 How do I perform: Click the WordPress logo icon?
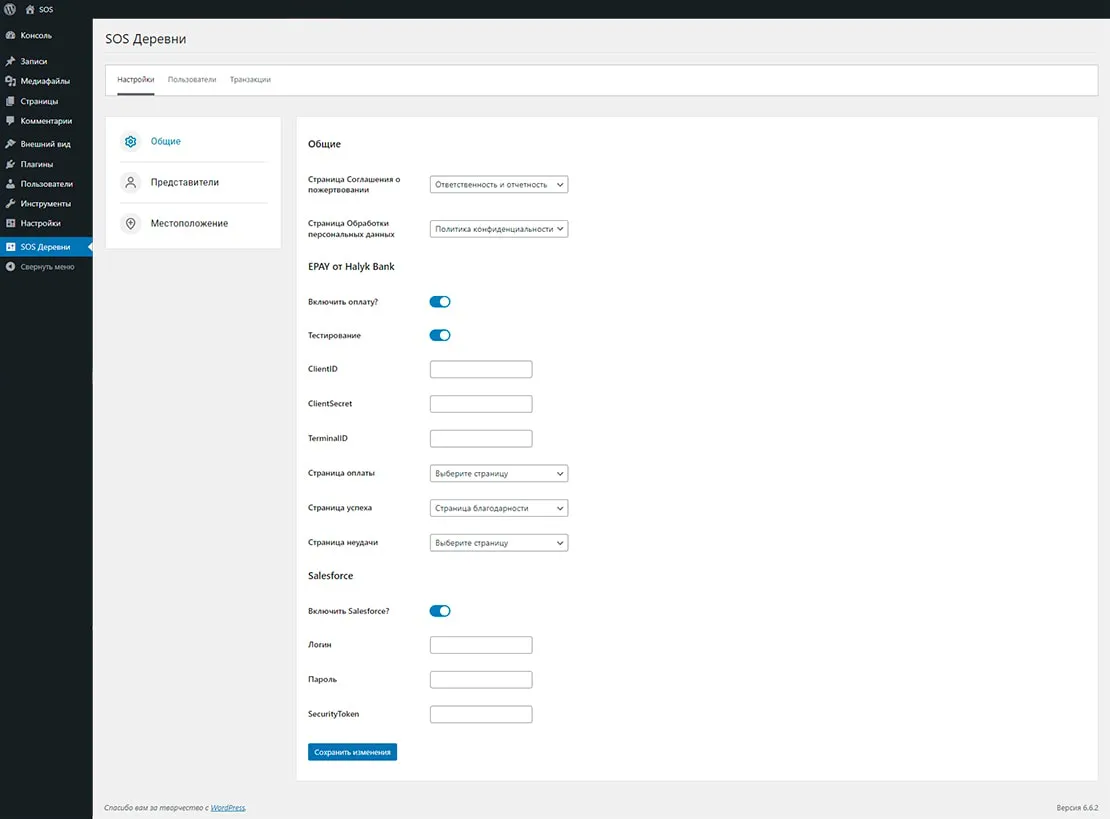(x=10, y=9)
